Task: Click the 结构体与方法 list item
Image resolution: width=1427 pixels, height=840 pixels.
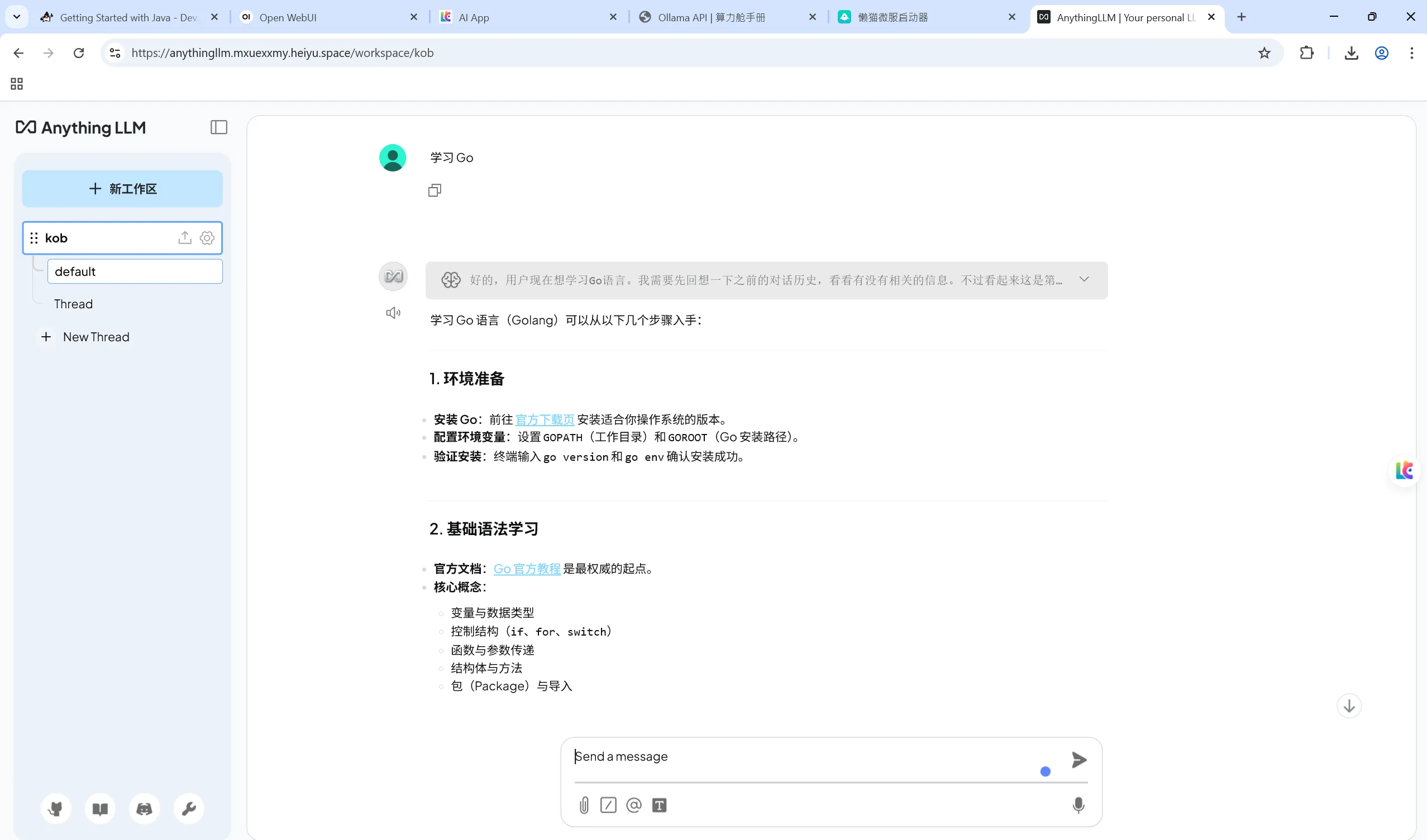Action: click(x=486, y=668)
